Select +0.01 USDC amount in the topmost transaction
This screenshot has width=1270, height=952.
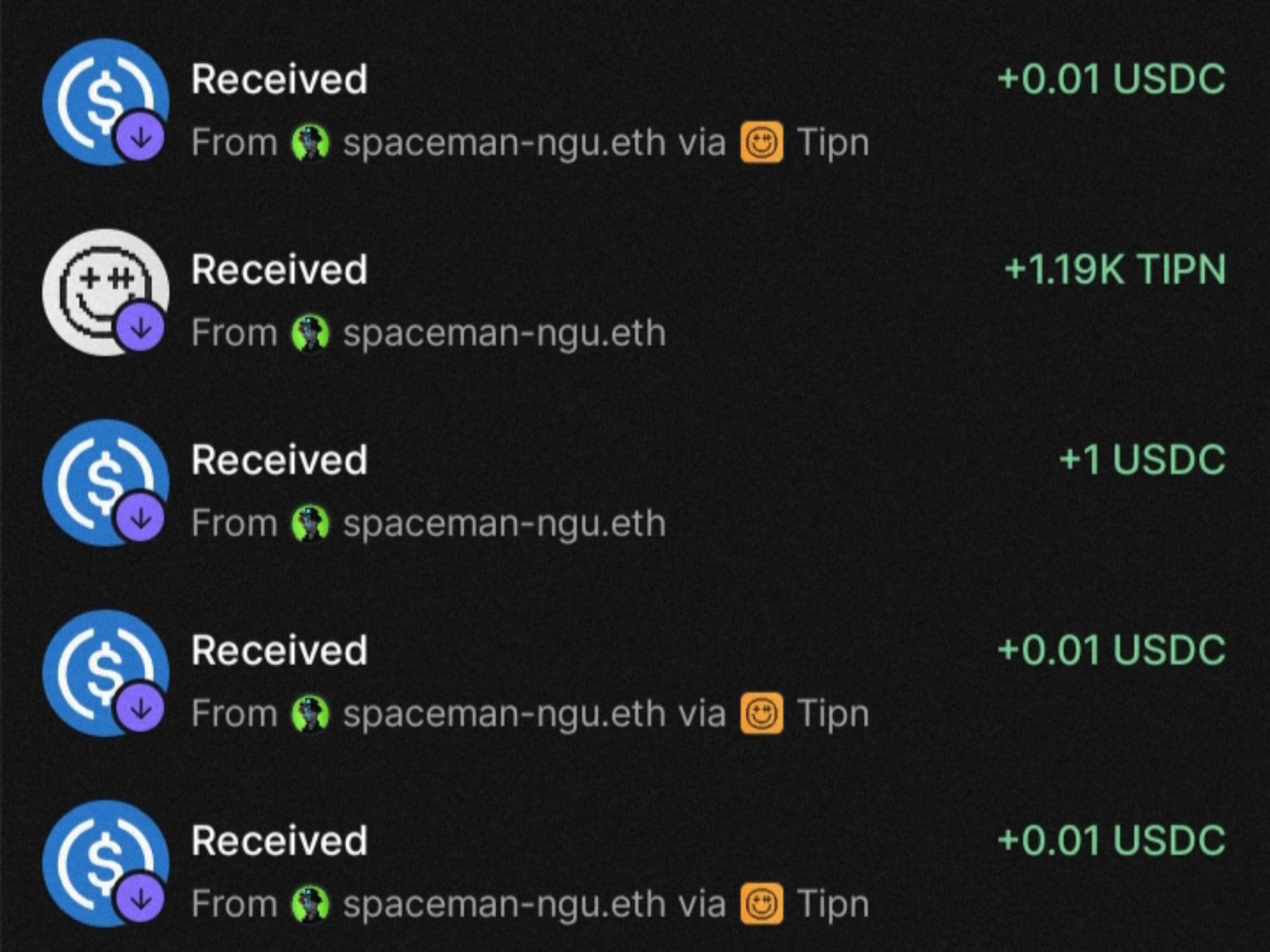pyautogui.click(x=1111, y=79)
